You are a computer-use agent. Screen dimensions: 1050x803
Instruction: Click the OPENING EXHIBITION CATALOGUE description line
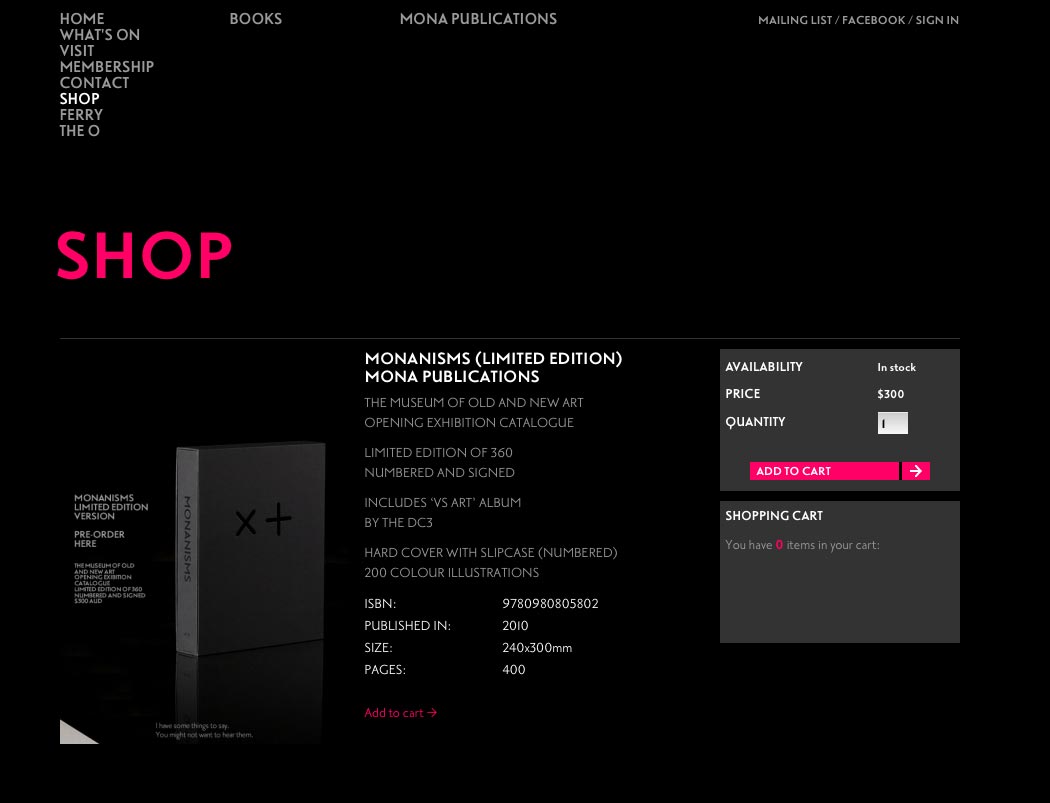tap(469, 423)
